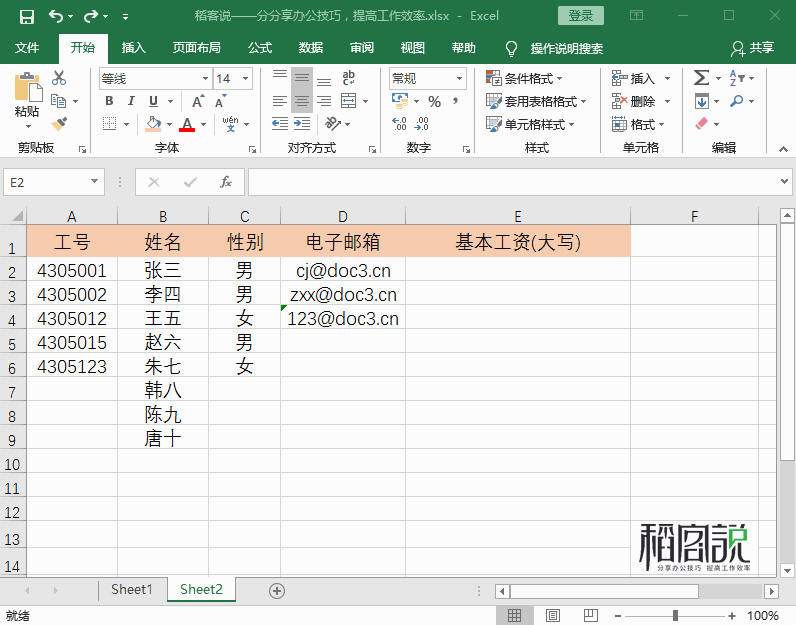Open the font size dropdown
Viewport: 796px width, 625px height.
point(246,79)
